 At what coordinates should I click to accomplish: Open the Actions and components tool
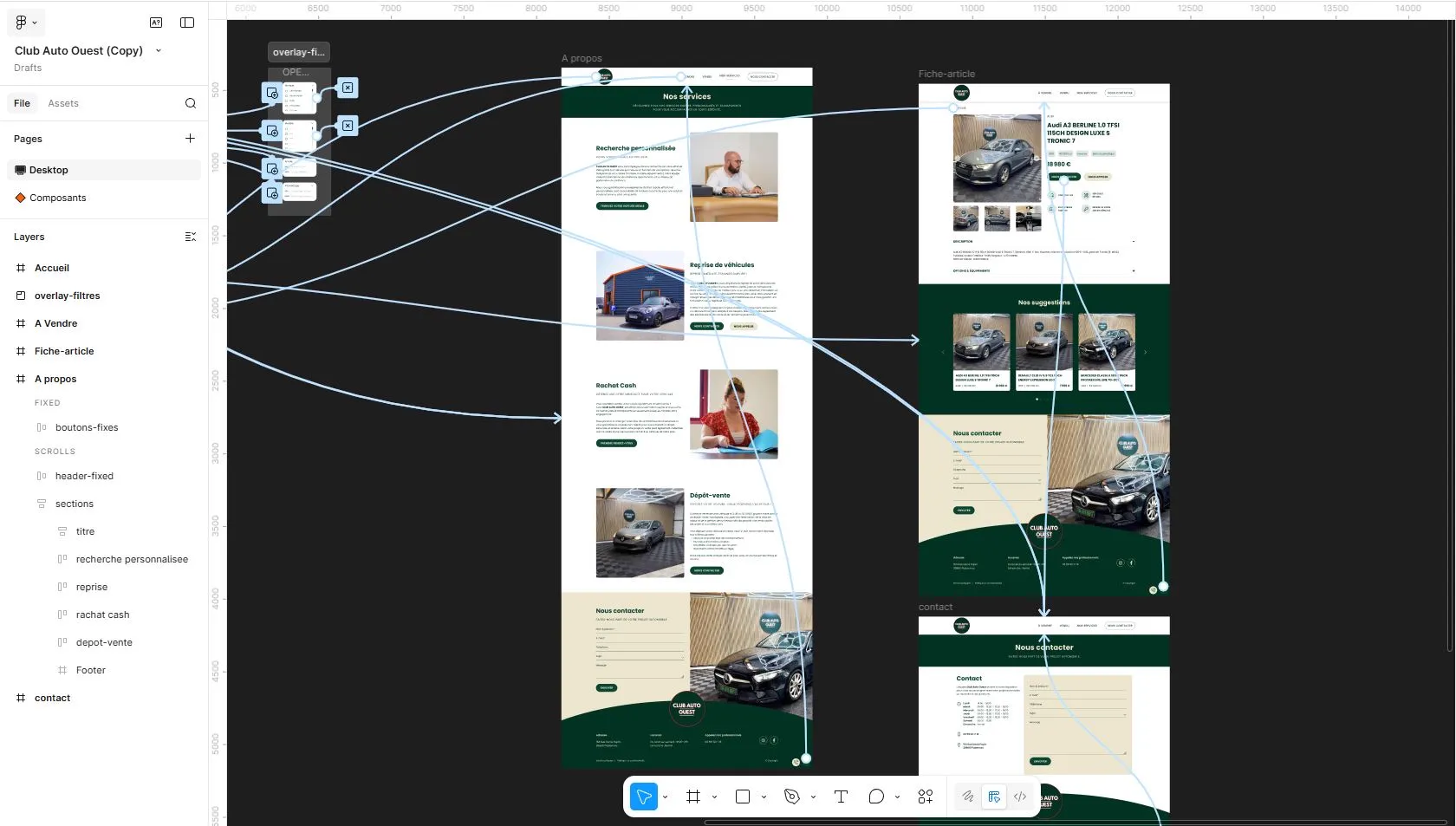pyautogui.click(x=926, y=797)
